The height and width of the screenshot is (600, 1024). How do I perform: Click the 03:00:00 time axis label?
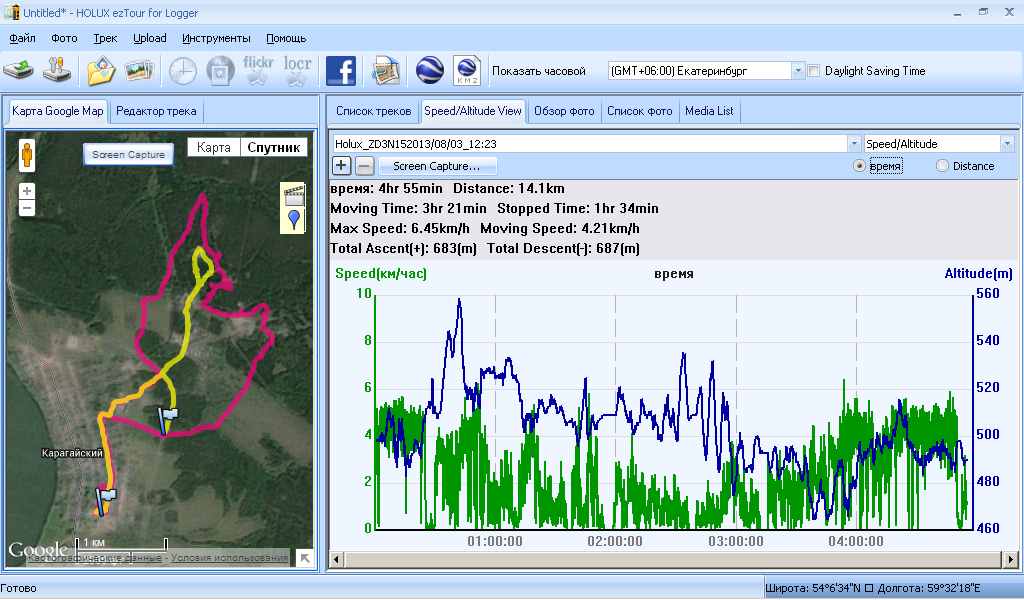(x=736, y=541)
